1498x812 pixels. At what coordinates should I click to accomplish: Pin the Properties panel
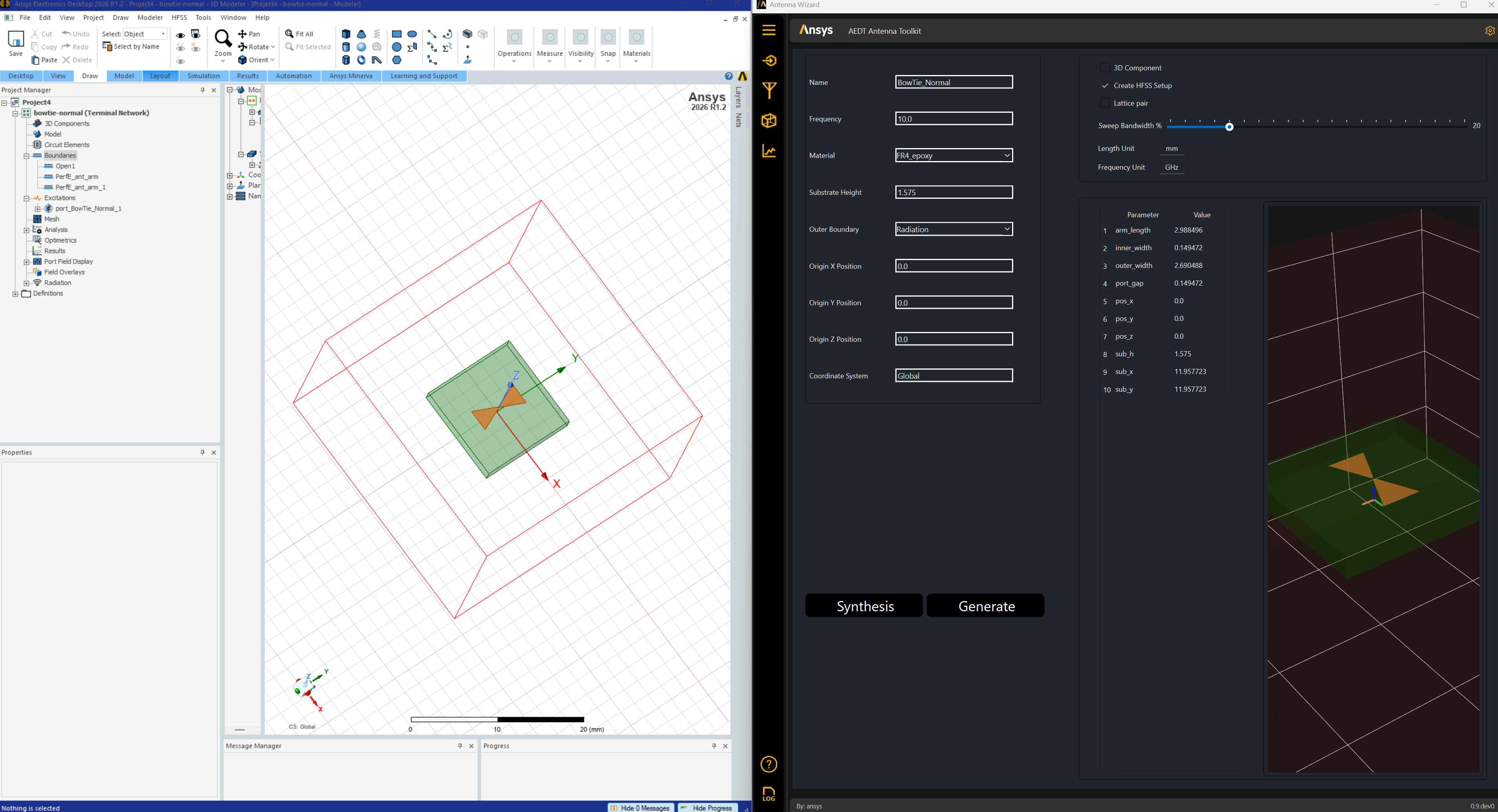point(202,453)
